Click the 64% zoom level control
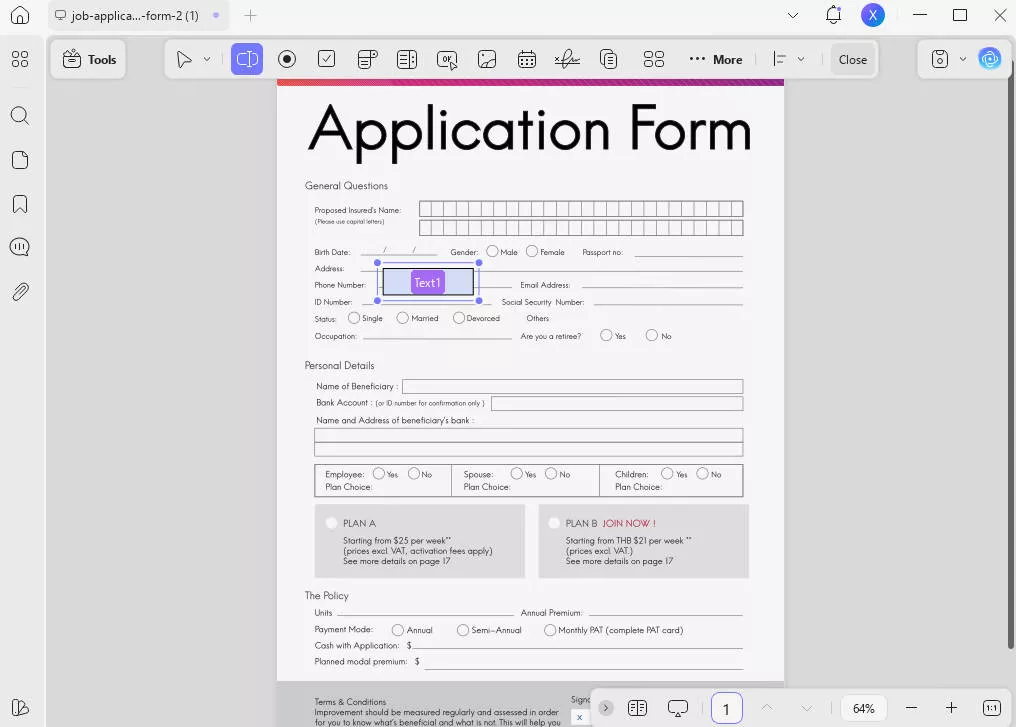 863,707
